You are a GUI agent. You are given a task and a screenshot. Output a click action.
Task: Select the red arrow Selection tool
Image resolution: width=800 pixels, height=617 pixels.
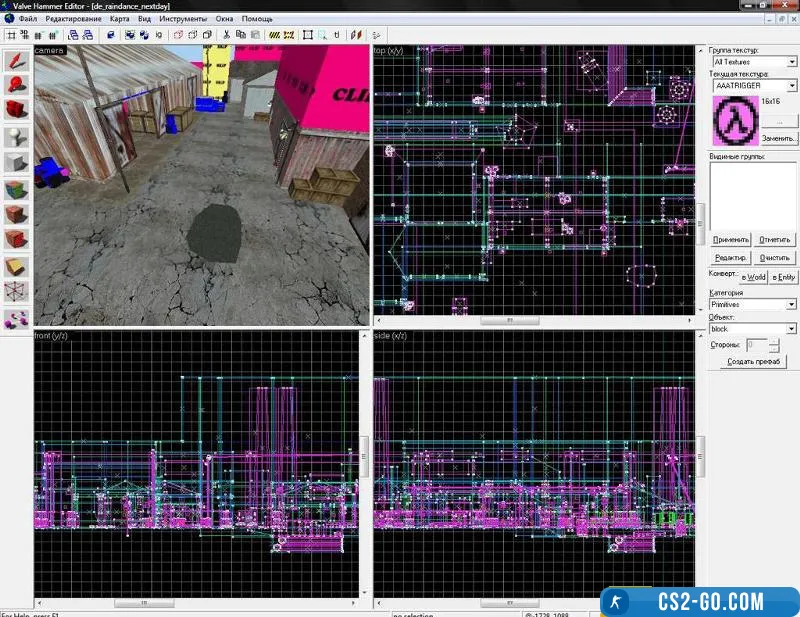point(16,59)
